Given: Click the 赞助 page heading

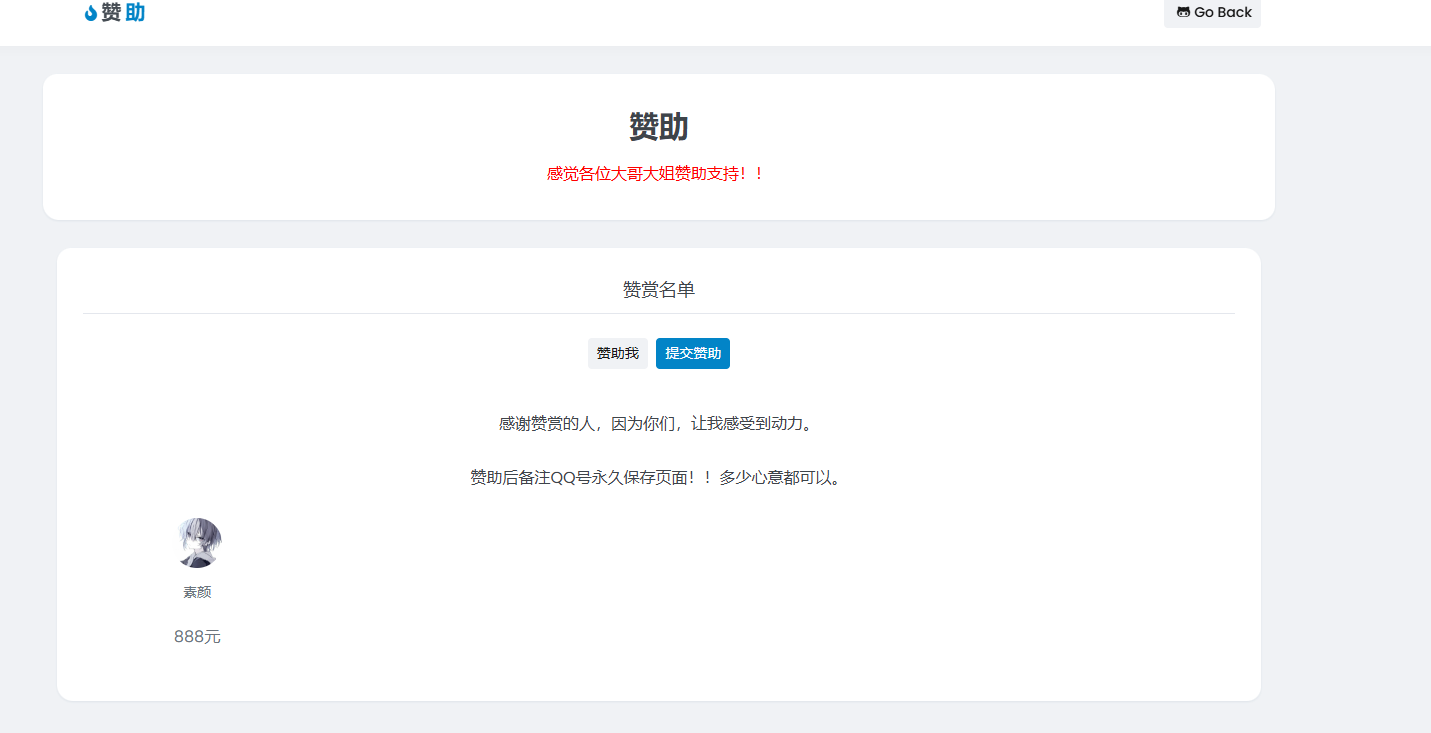Looking at the screenshot, I should click(x=658, y=127).
